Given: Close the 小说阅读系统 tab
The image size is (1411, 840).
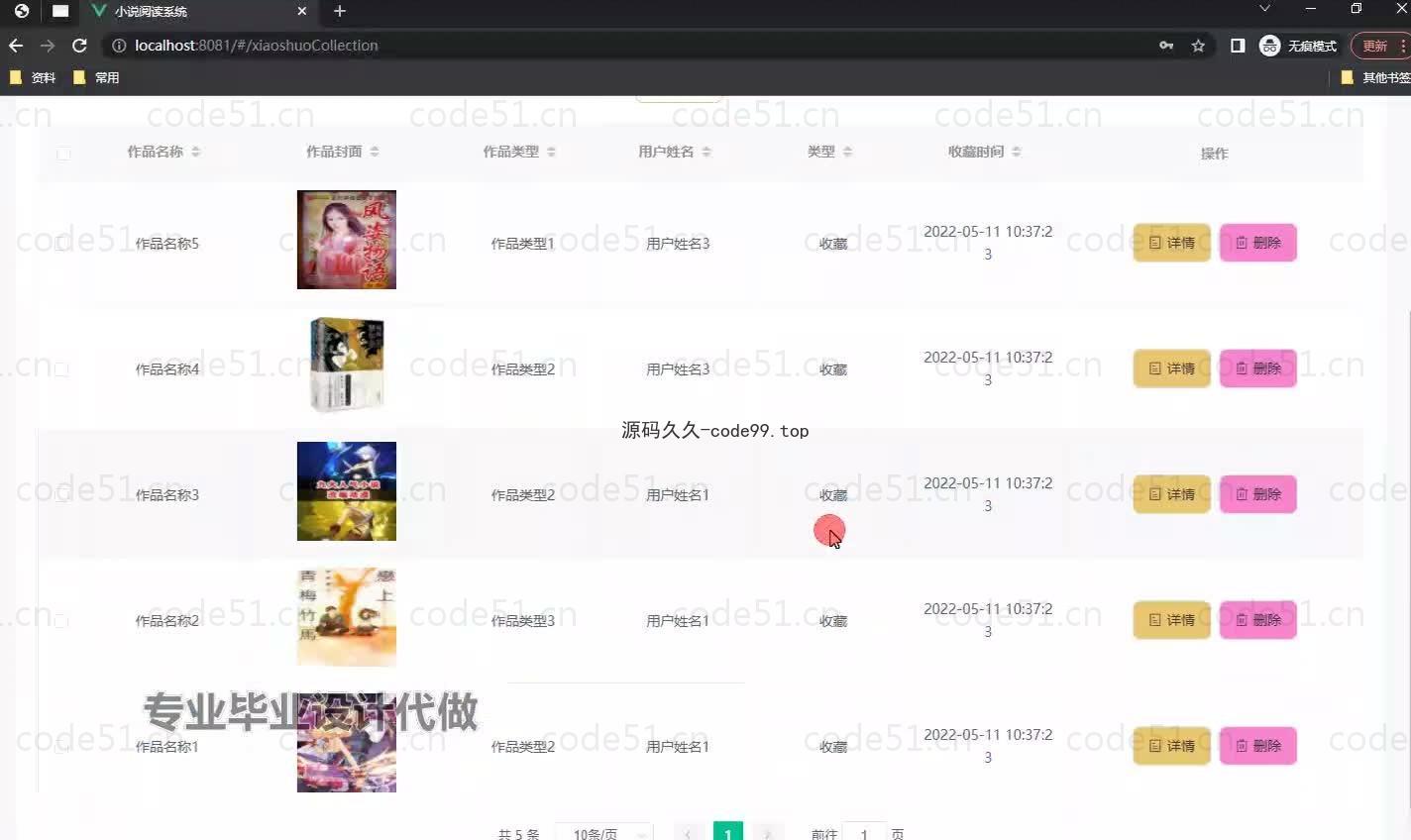Looking at the screenshot, I should [x=302, y=11].
